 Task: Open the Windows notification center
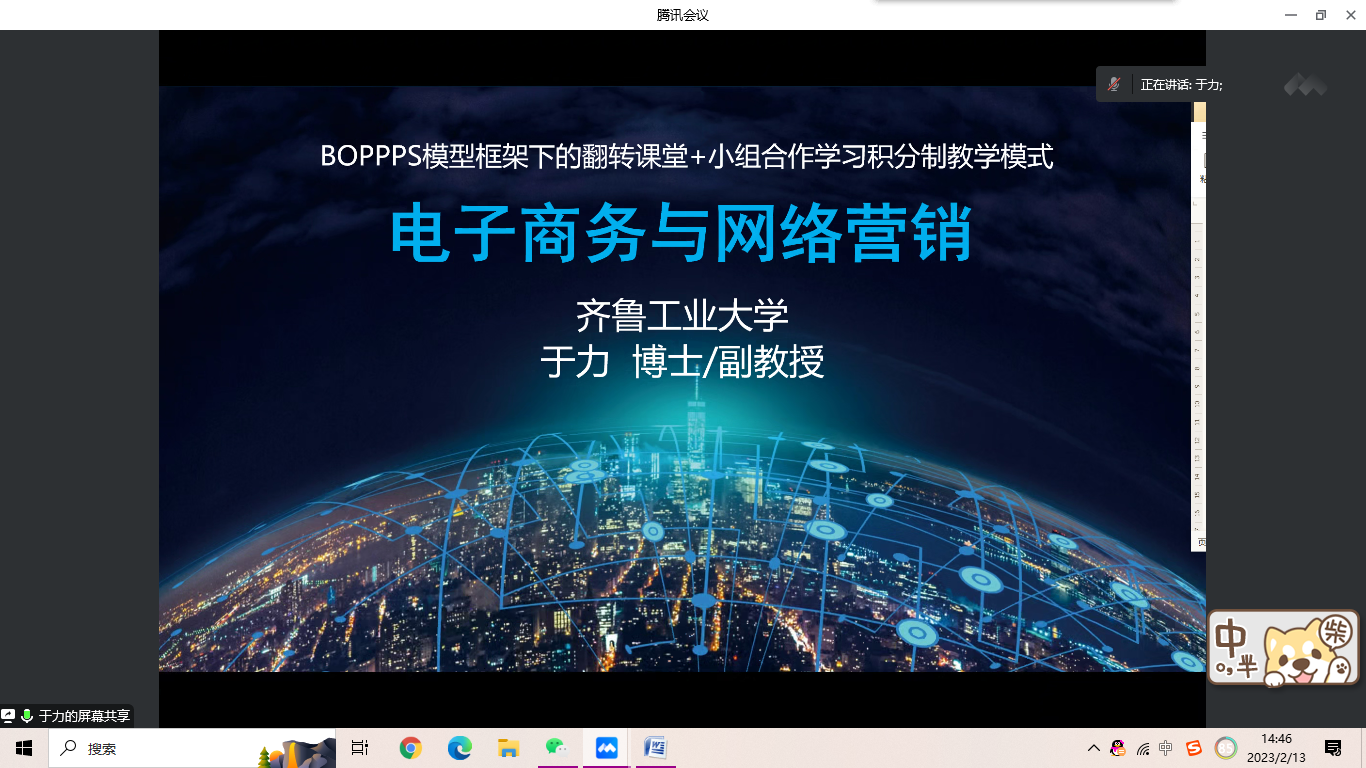(1333, 748)
